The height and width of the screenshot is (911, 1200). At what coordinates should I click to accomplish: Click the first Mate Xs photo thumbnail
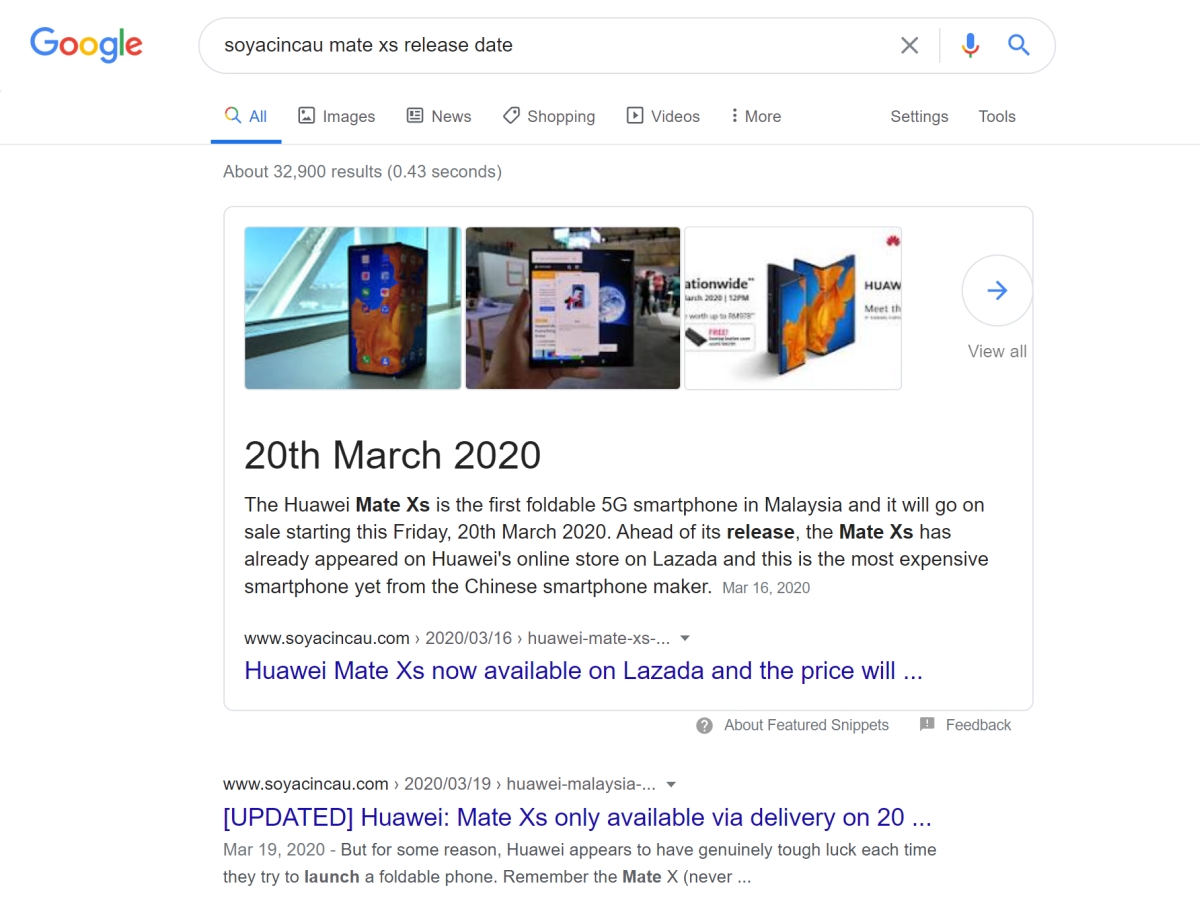(353, 308)
